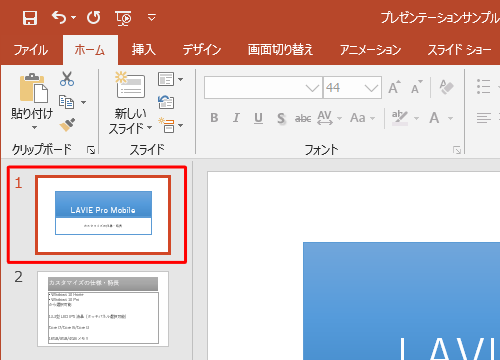
Task: Select slide 1 LAVIE Pro Mobile thumbnail
Action: pyautogui.click(x=103, y=215)
